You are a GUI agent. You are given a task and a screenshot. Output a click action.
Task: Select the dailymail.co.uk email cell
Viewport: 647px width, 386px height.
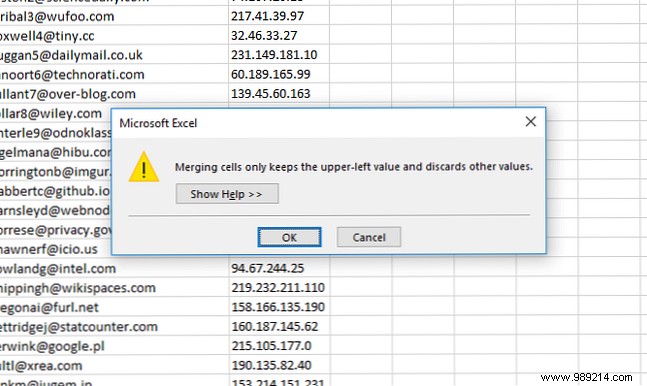(114, 54)
